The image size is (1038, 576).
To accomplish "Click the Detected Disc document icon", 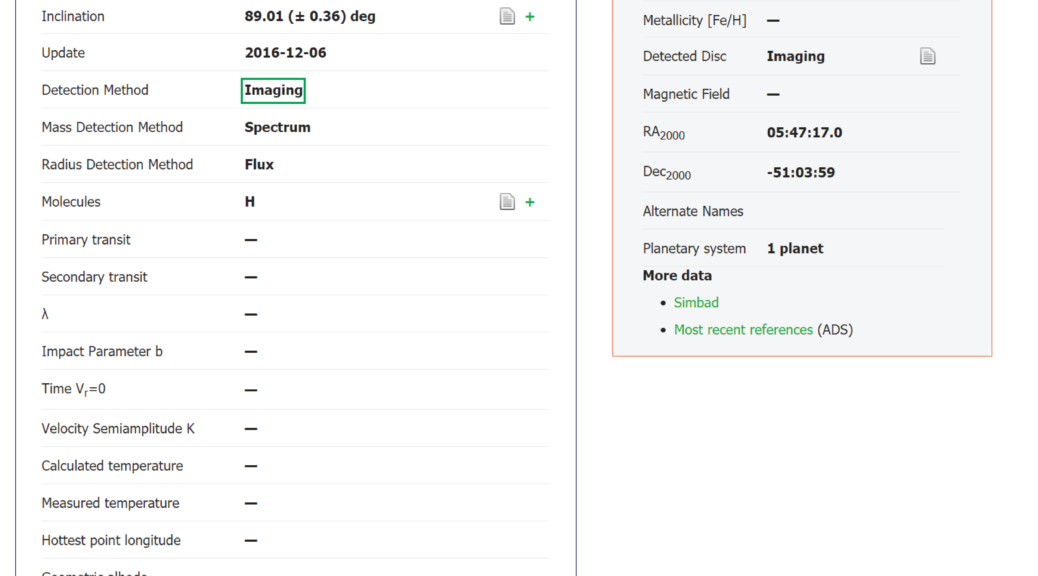I will tap(927, 57).
